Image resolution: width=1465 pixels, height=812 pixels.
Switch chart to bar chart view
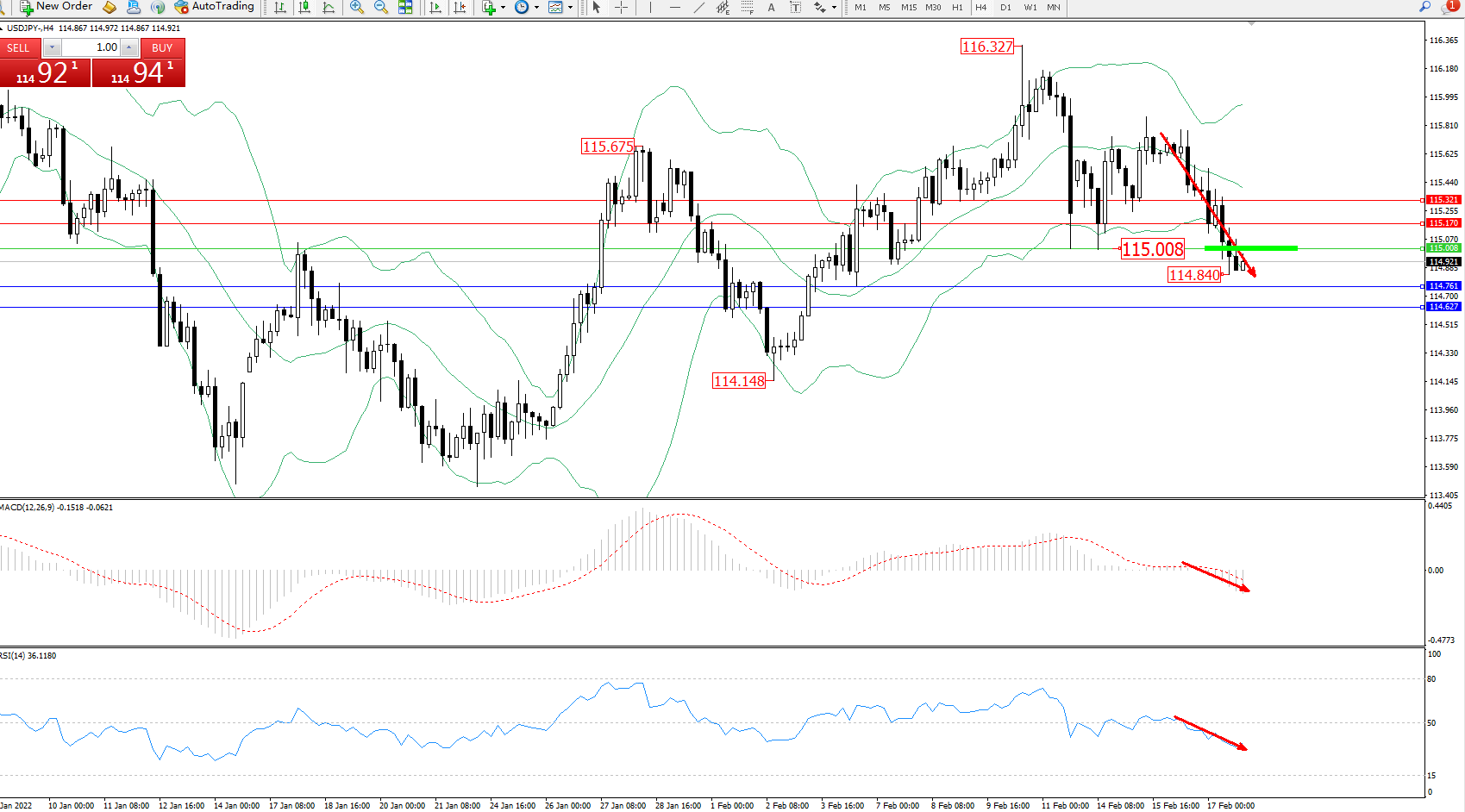[280, 7]
